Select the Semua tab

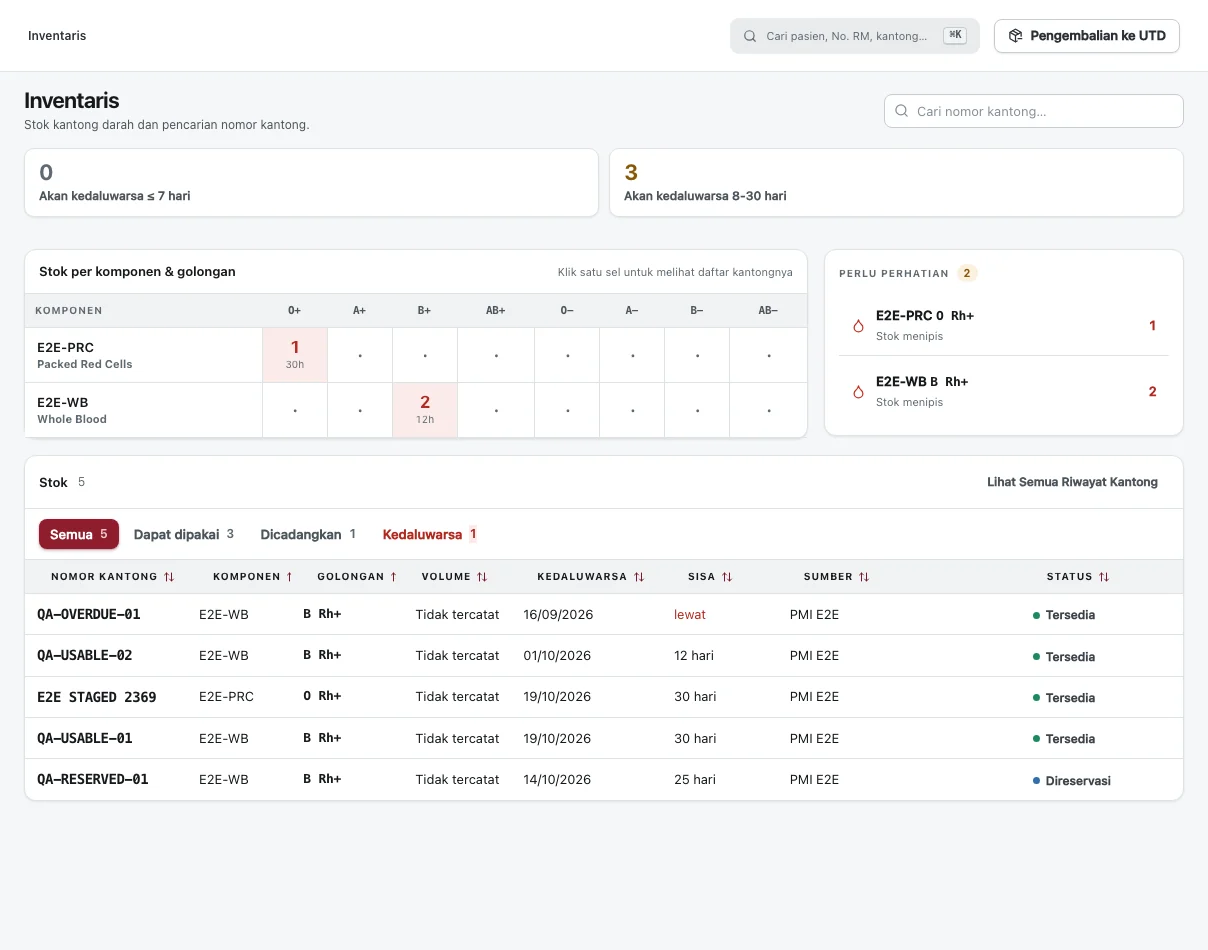click(x=79, y=534)
